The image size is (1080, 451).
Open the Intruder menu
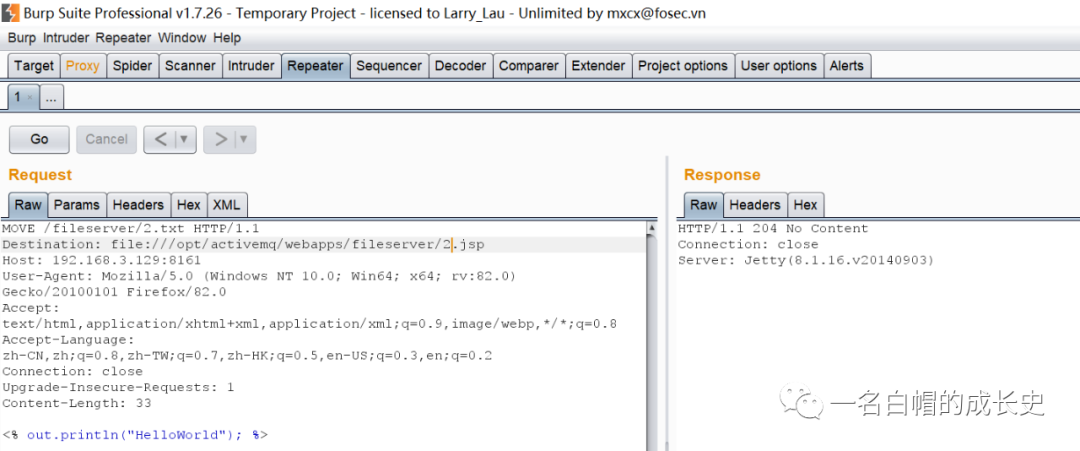(68, 38)
